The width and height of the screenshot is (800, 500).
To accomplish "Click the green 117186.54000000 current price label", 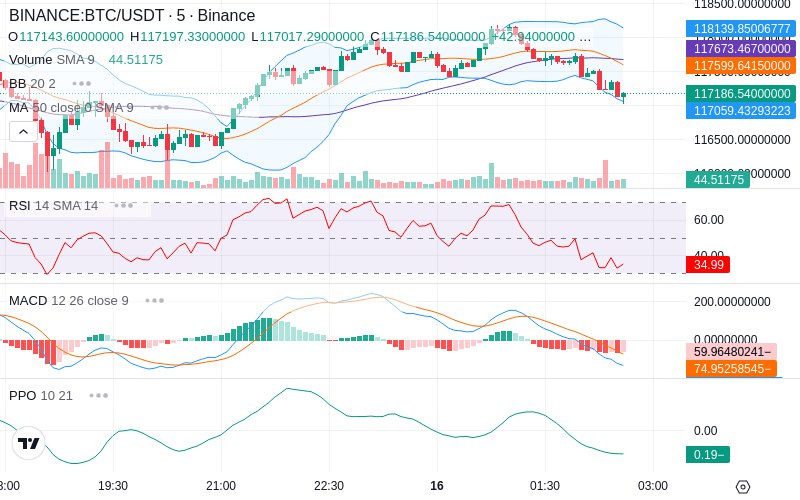I will [x=741, y=93].
